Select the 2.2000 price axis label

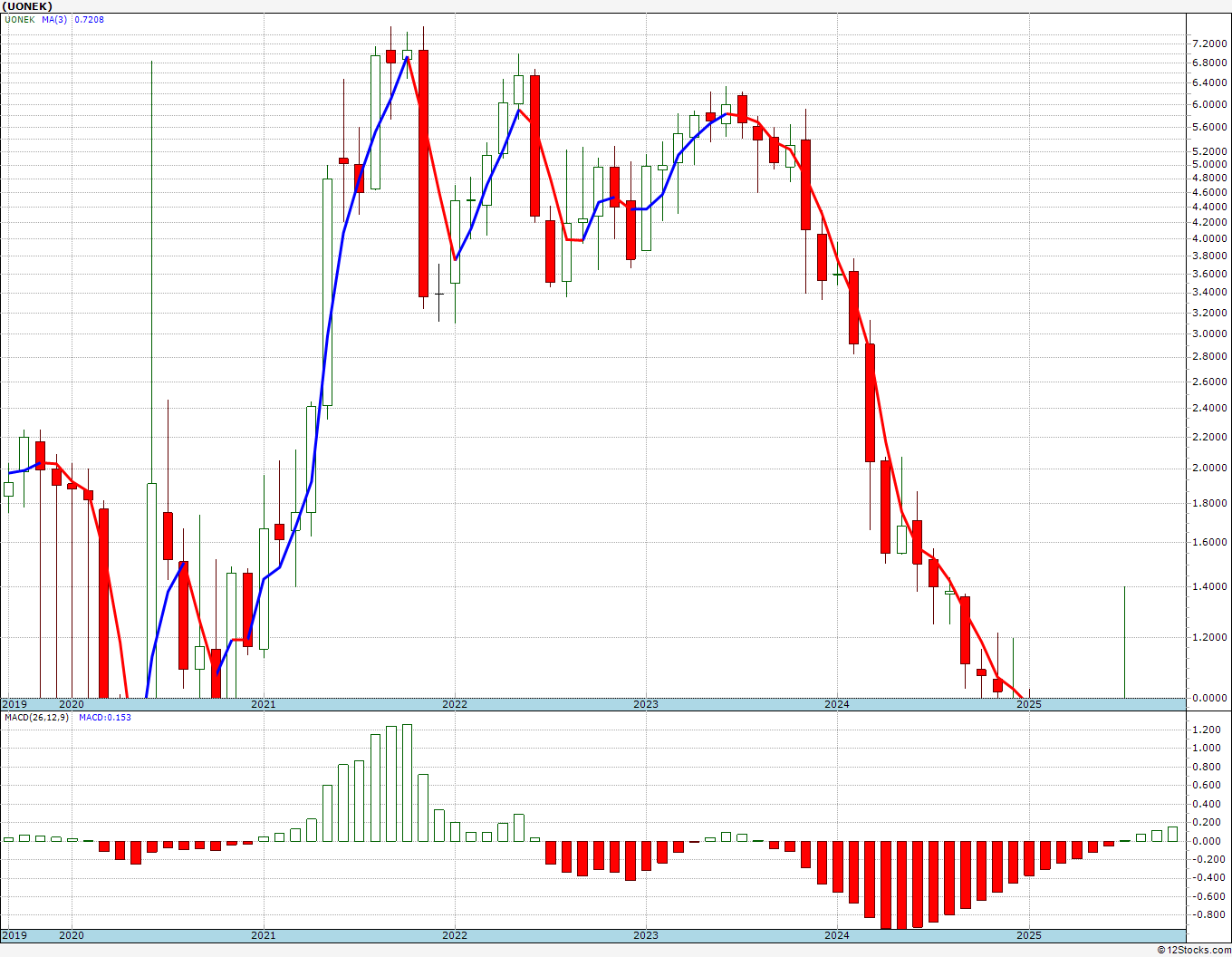[1209, 437]
